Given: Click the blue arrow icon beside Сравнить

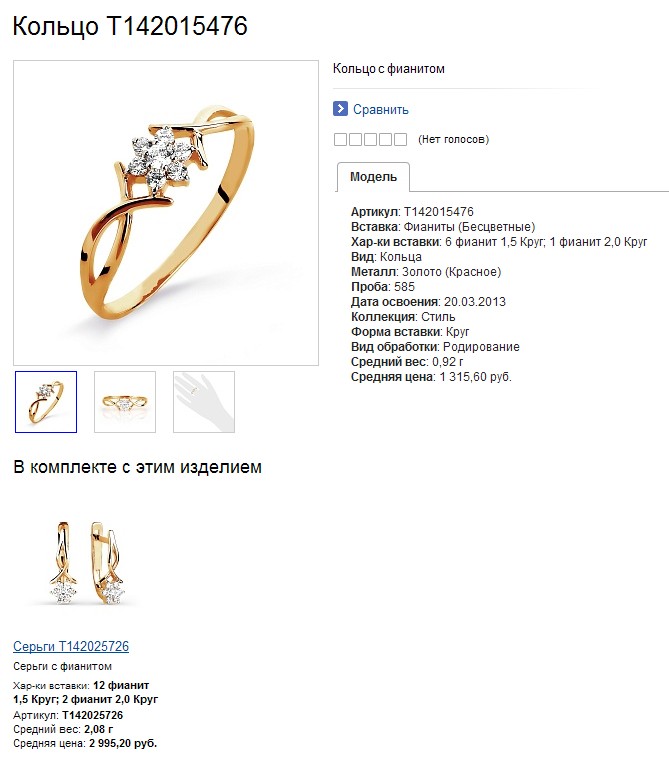Looking at the screenshot, I should pyautogui.click(x=340, y=109).
